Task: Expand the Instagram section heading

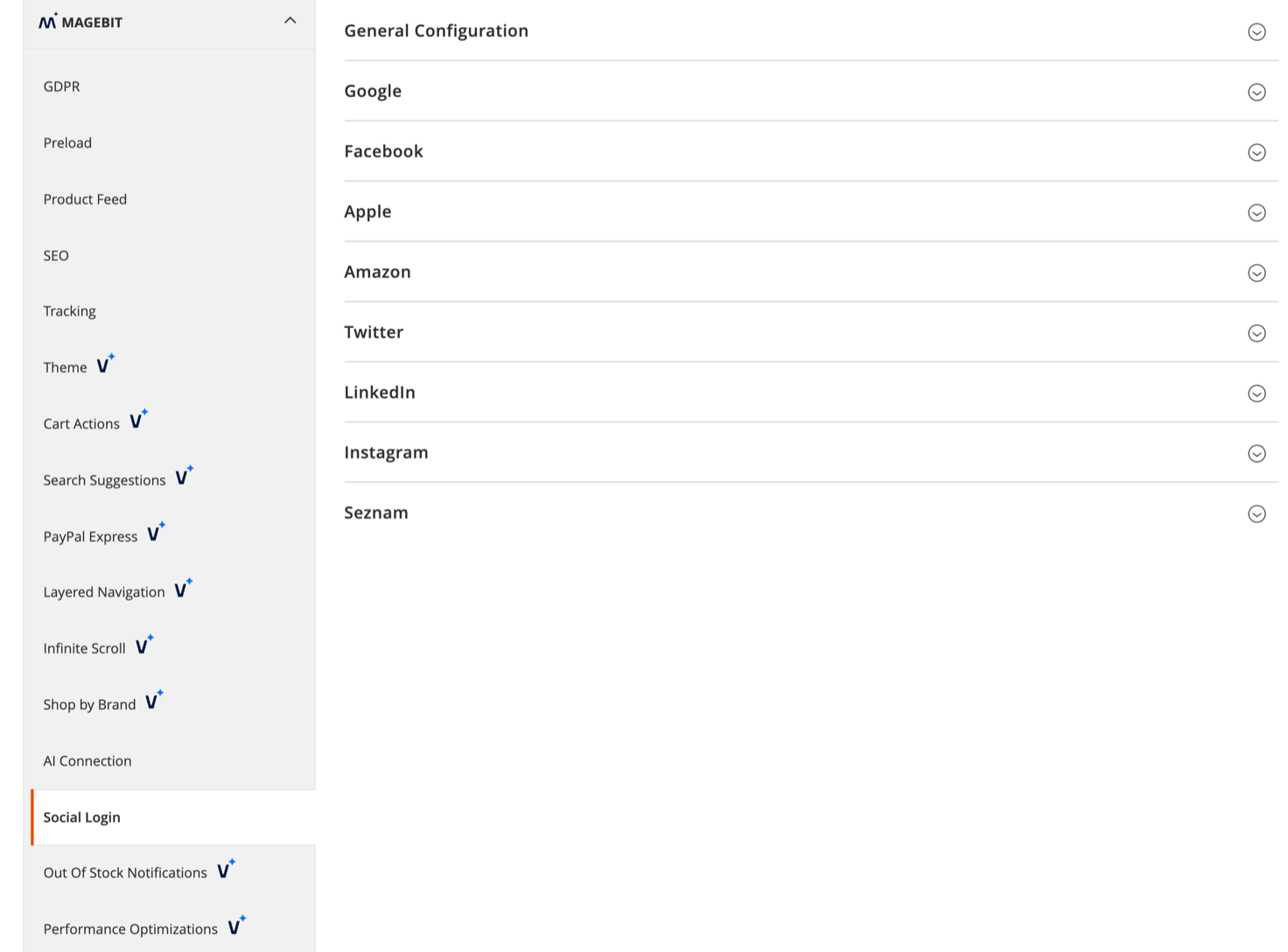Action: (386, 453)
